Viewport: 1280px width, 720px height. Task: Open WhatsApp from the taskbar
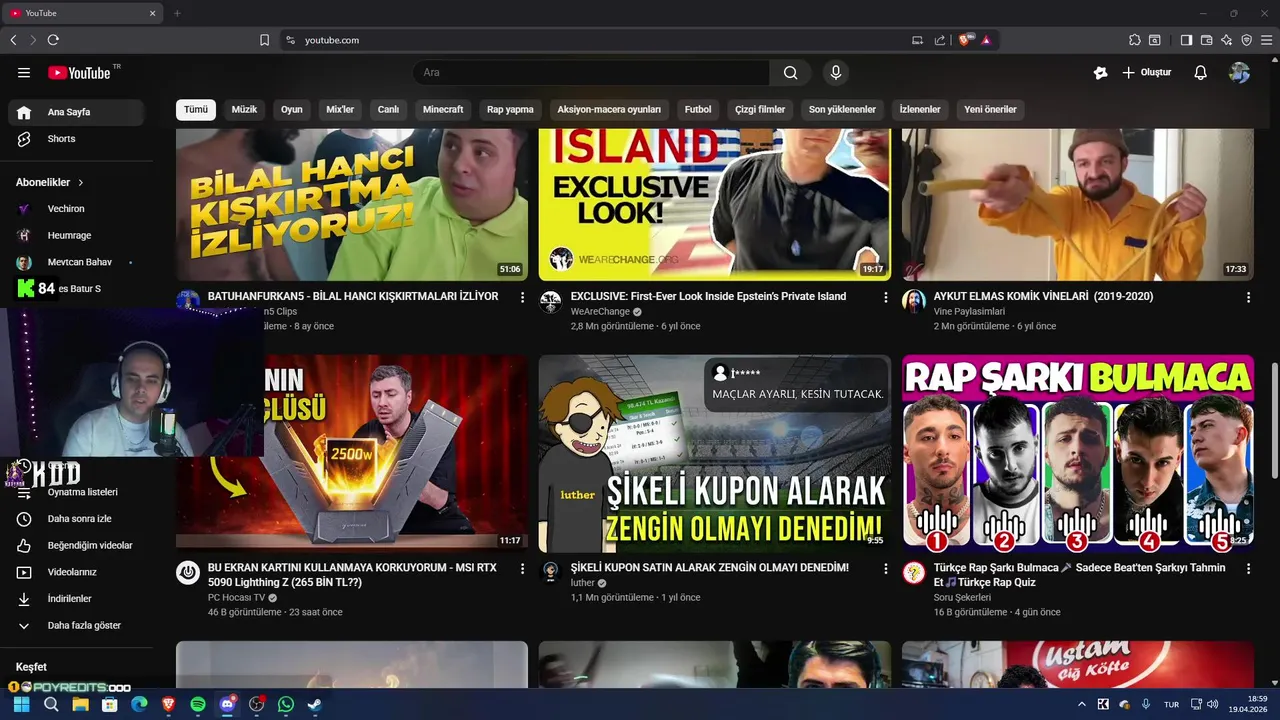pyautogui.click(x=286, y=704)
